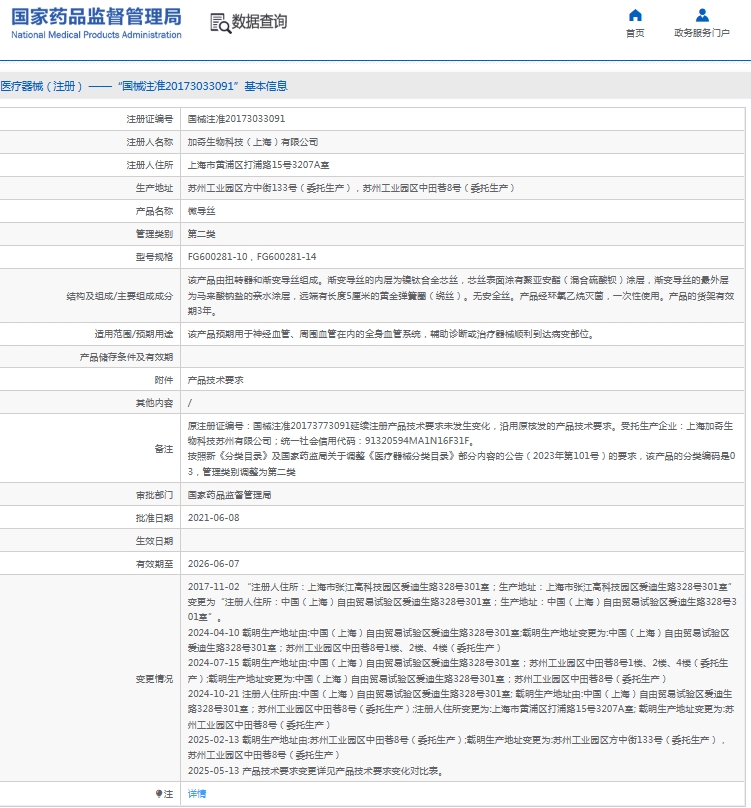This screenshot has width=751, height=808.
Task: Click the 有效期至 row label
Action: pyautogui.click(x=154, y=564)
